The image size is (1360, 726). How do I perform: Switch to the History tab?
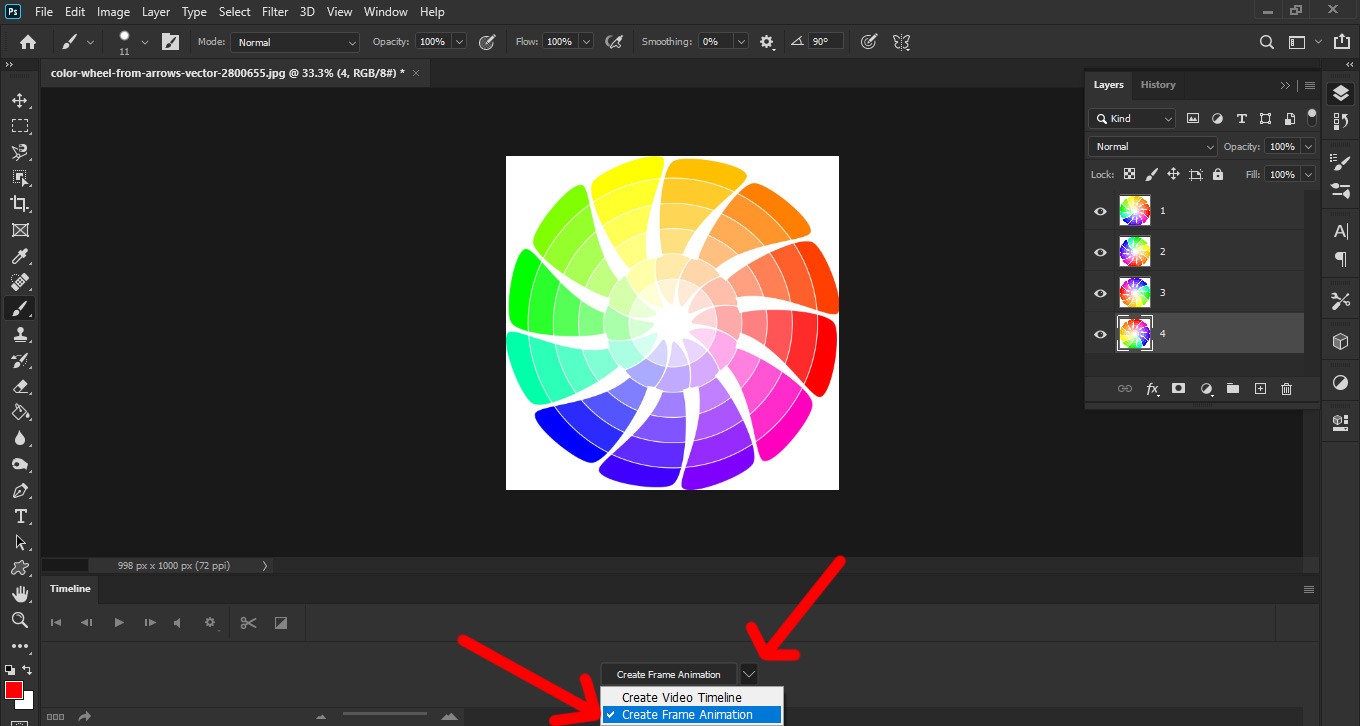(1157, 85)
